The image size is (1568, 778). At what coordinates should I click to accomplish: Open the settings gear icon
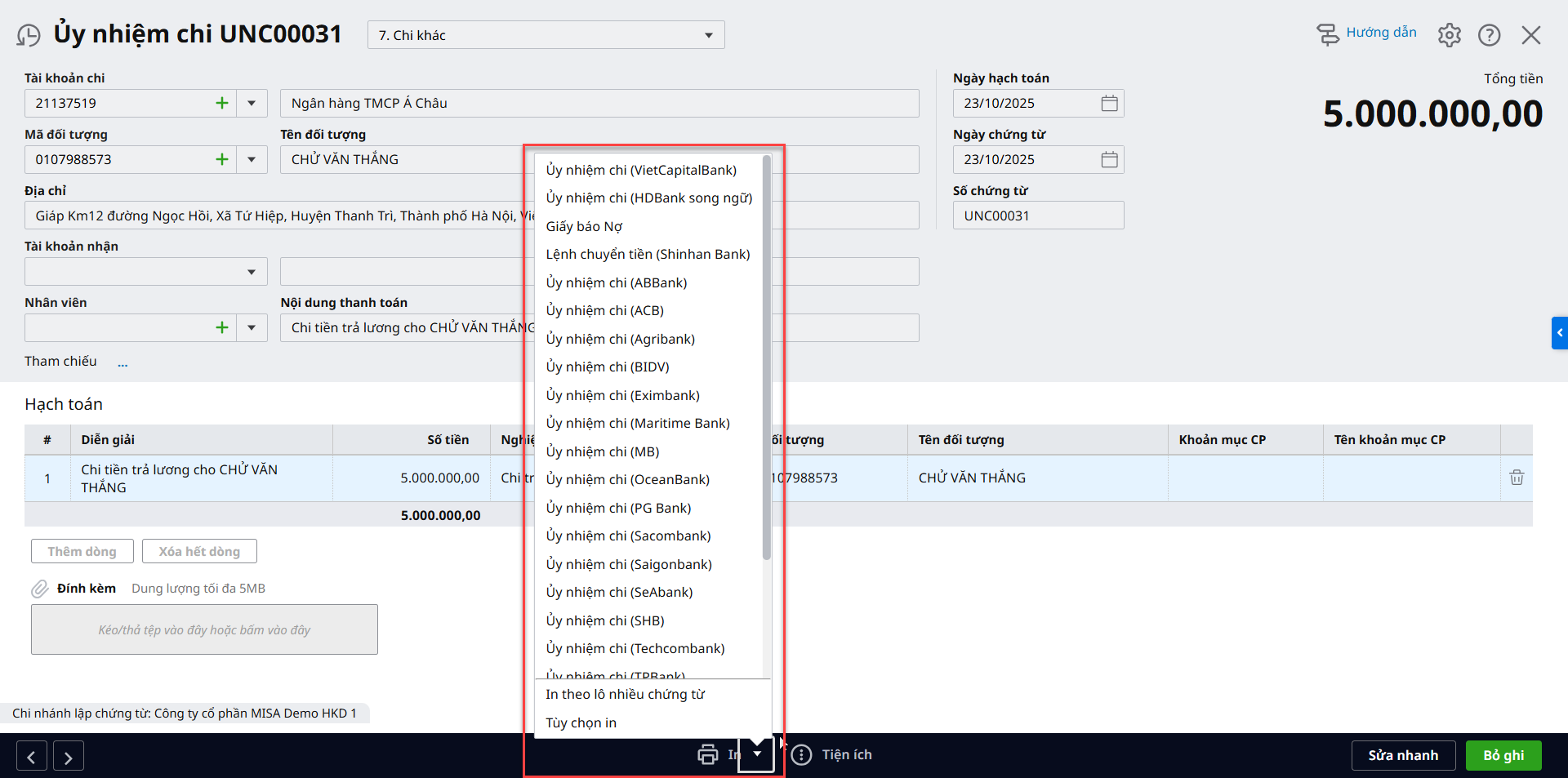(x=1449, y=35)
